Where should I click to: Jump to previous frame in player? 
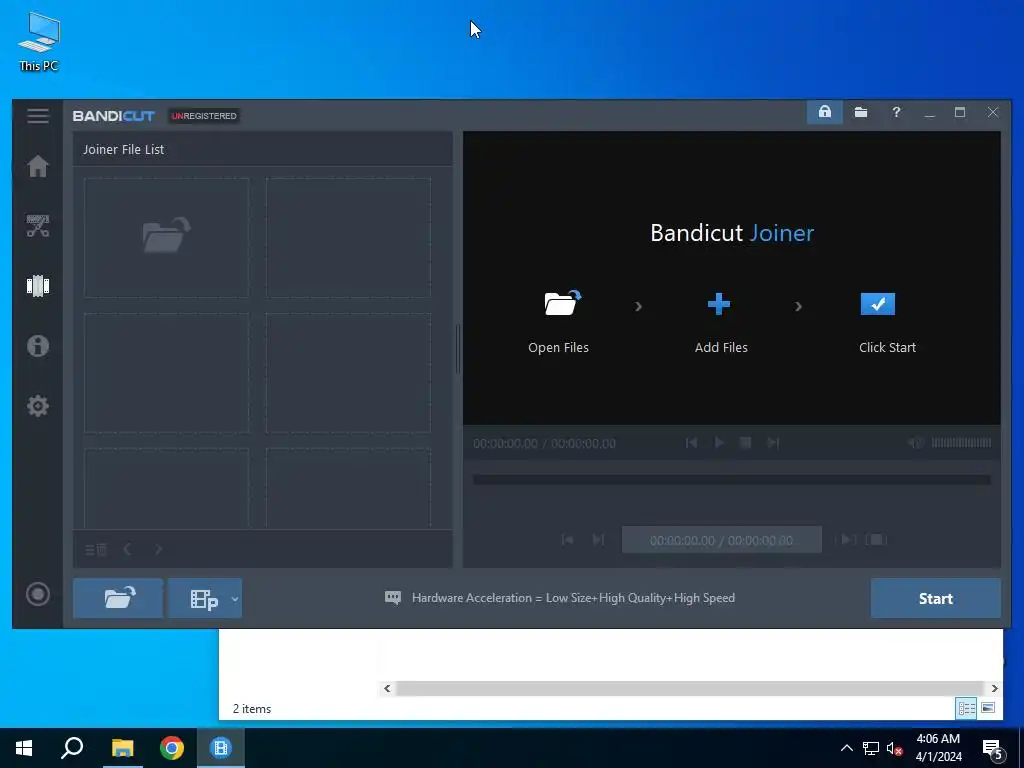691,443
